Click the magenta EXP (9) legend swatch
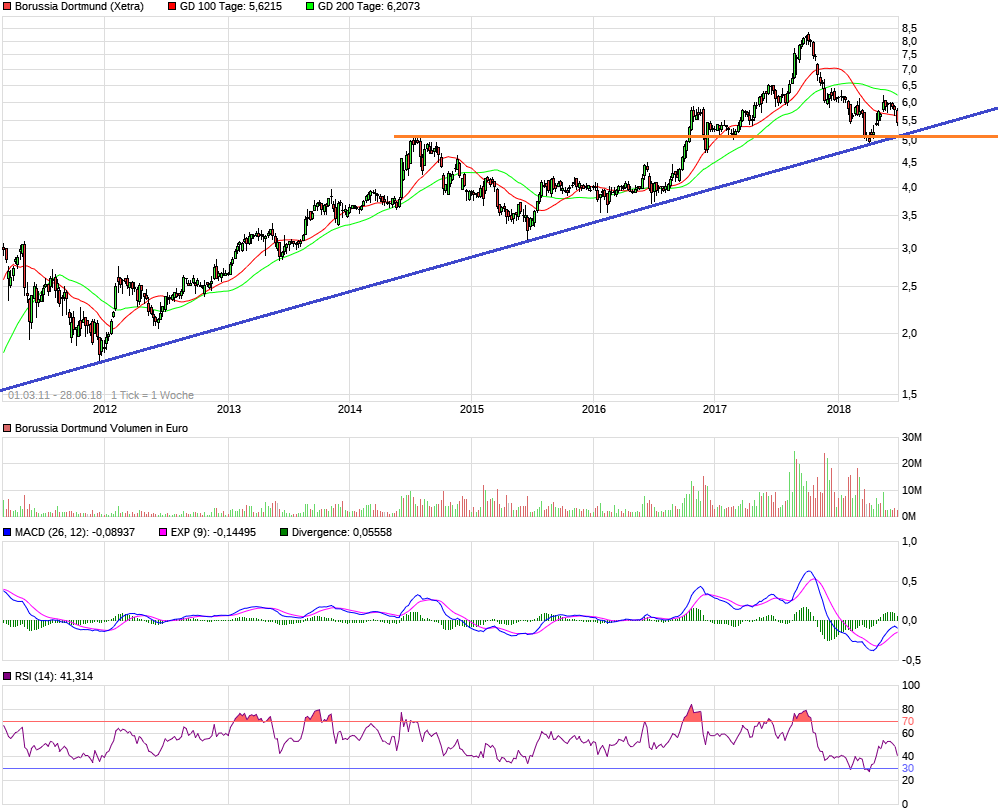The width and height of the screenshot is (998, 812). [x=164, y=532]
